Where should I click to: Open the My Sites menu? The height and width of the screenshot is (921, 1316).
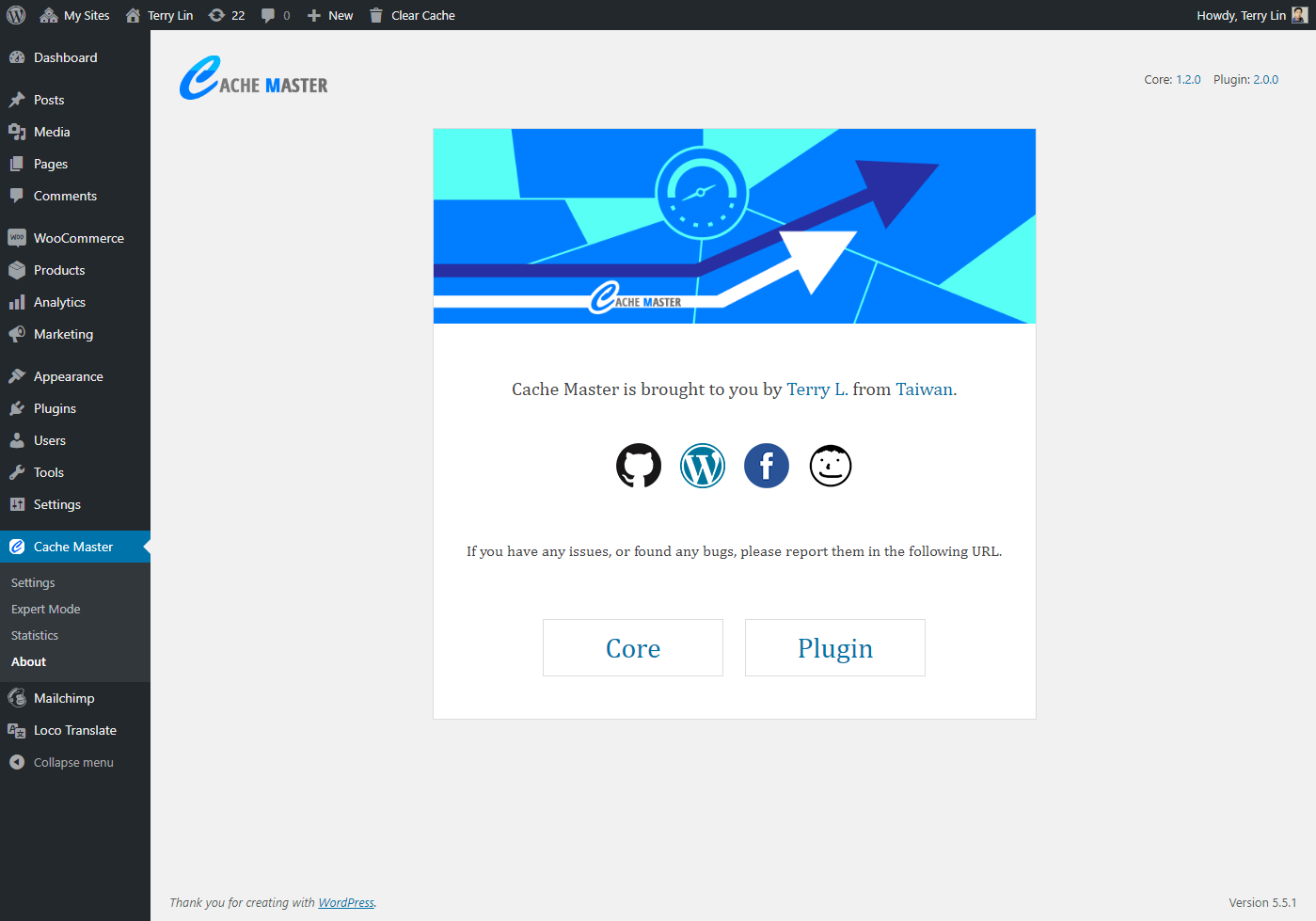click(x=74, y=15)
